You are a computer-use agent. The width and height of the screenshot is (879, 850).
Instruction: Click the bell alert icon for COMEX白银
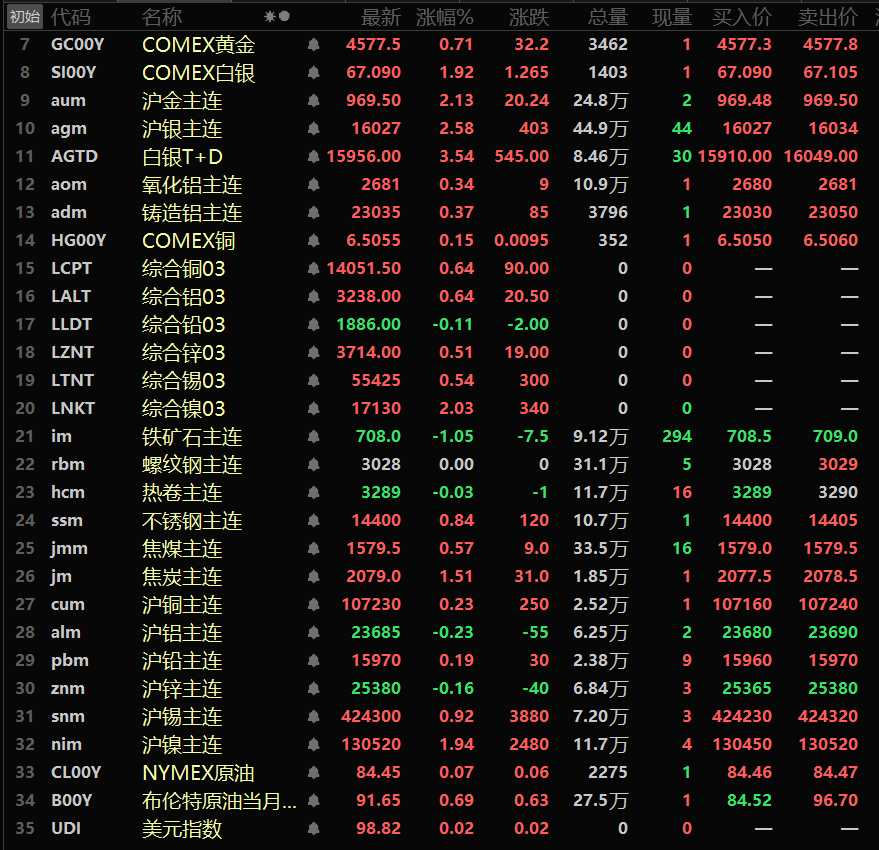(x=313, y=72)
